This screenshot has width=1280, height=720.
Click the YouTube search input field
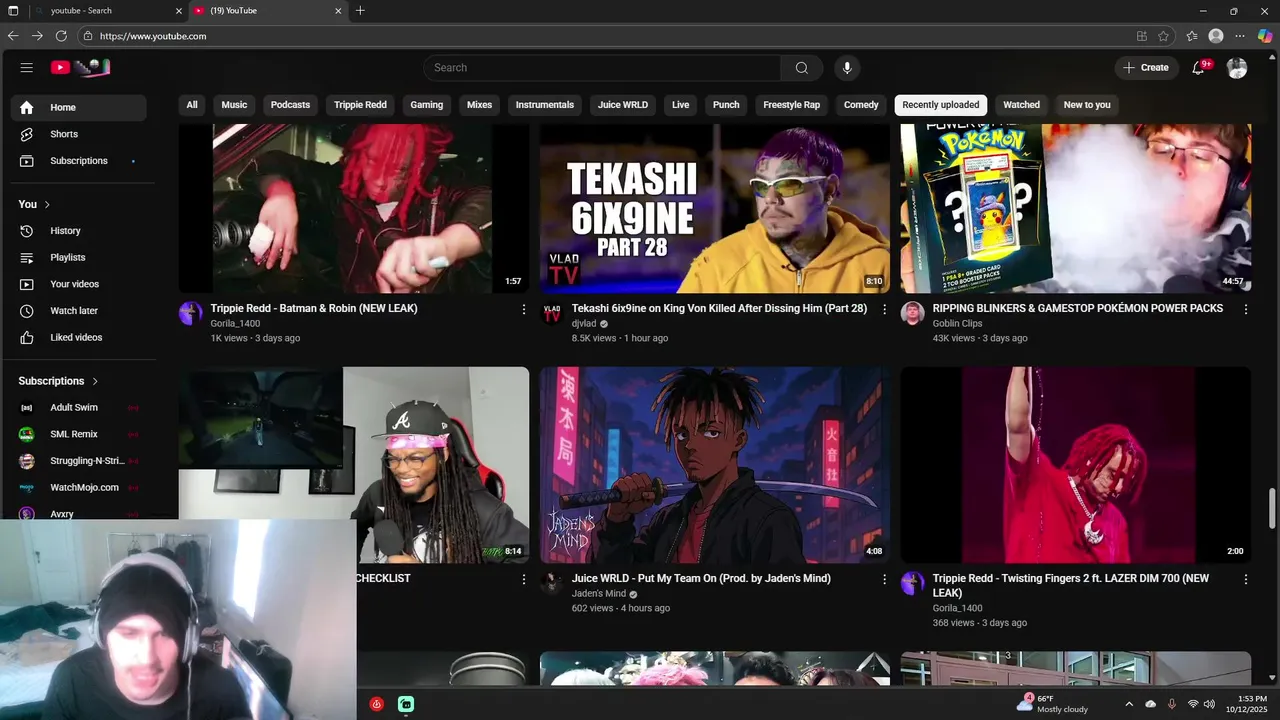pyautogui.click(x=602, y=68)
